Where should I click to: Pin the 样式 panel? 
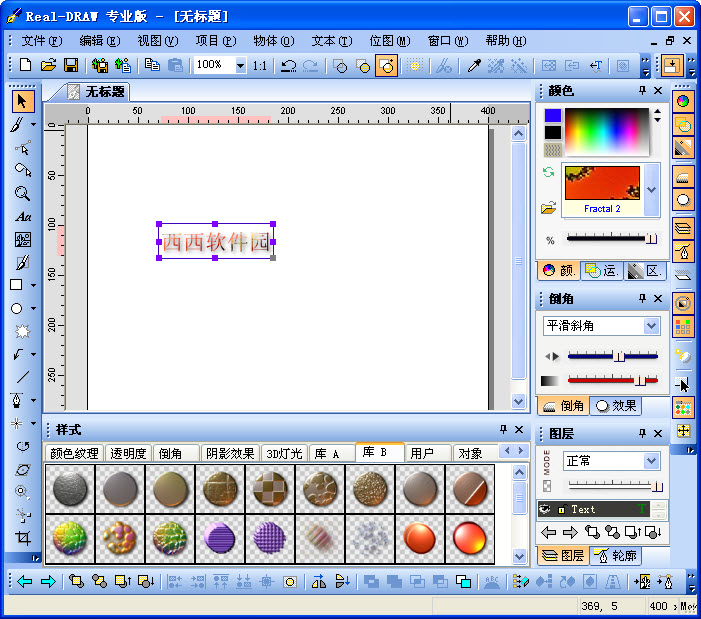(503, 430)
